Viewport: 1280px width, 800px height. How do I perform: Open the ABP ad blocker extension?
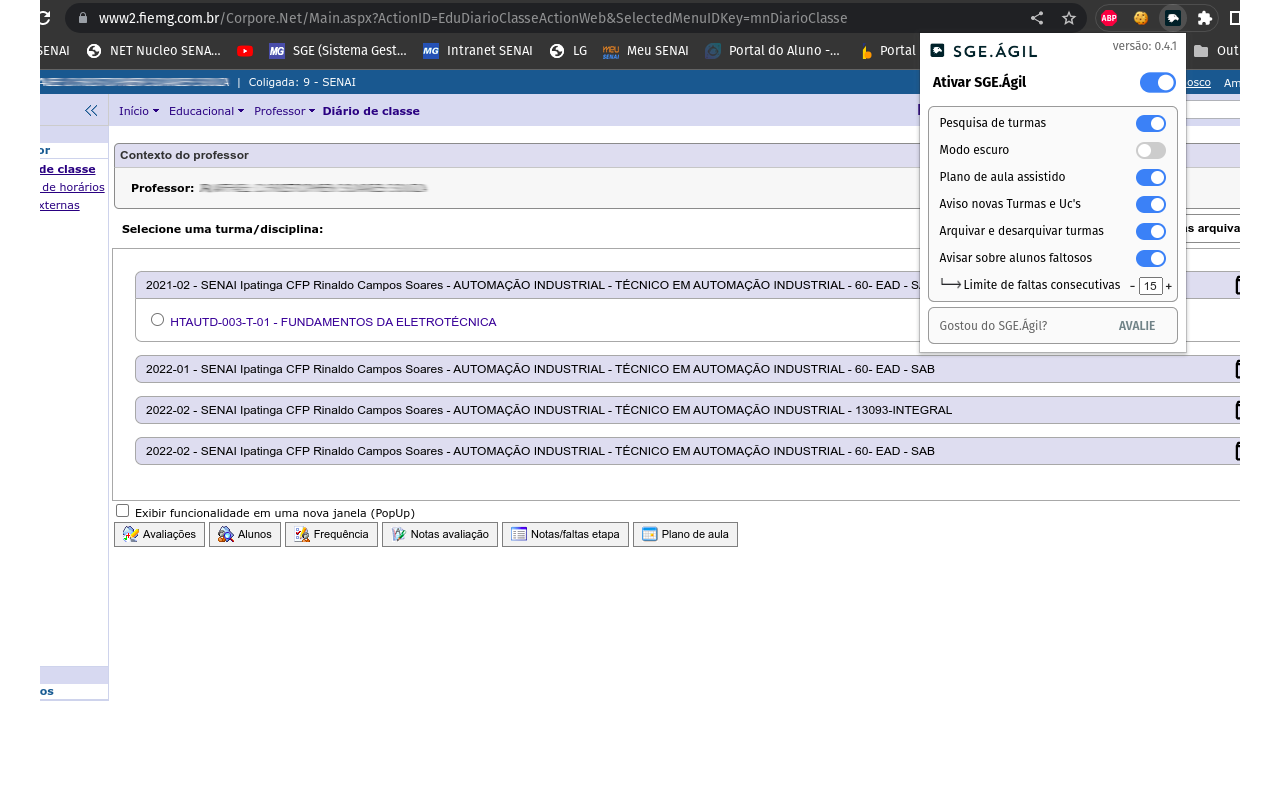click(1109, 18)
